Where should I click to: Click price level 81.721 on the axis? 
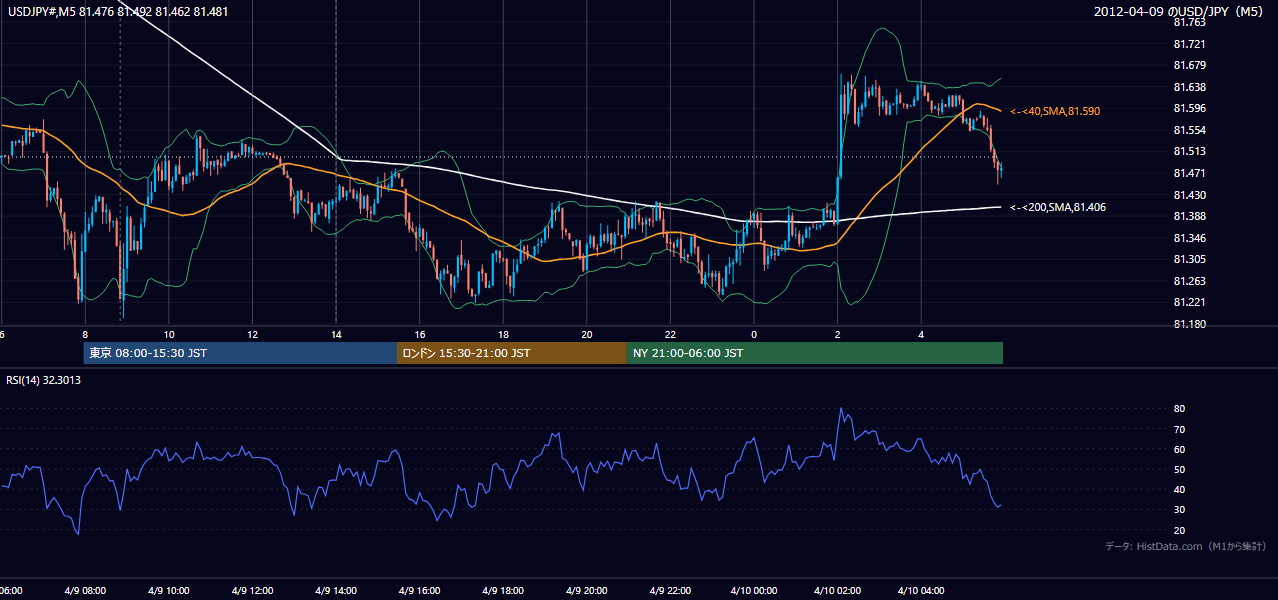coord(1189,44)
